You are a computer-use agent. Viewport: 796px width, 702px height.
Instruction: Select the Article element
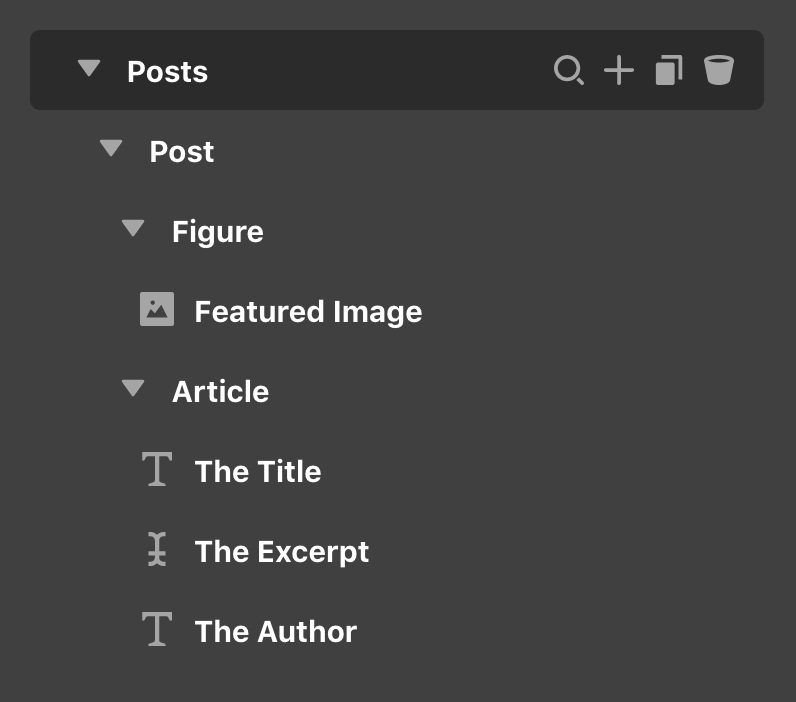(220, 391)
